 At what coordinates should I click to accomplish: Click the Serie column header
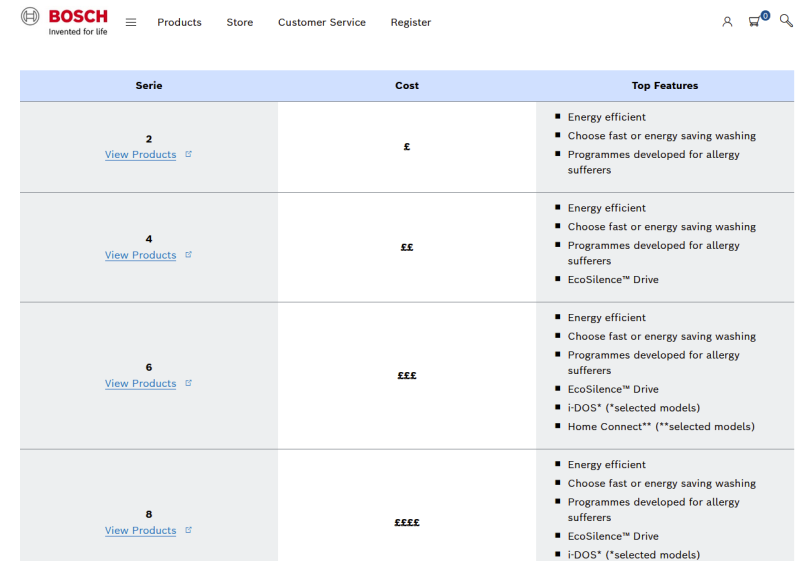point(149,86)
